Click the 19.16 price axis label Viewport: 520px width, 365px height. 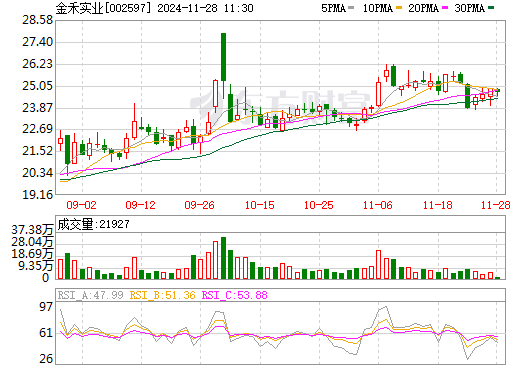click(x=38, y=195)
